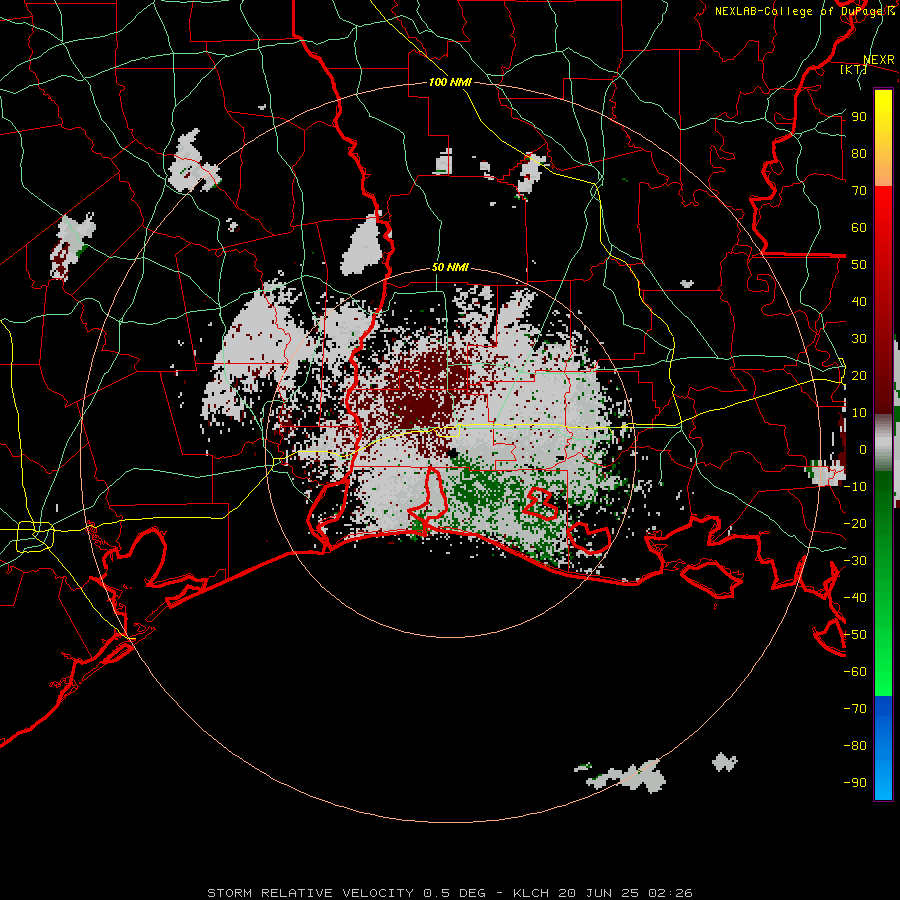
Task: Click the positive 80 knot scale label
Action: [859, 153]
